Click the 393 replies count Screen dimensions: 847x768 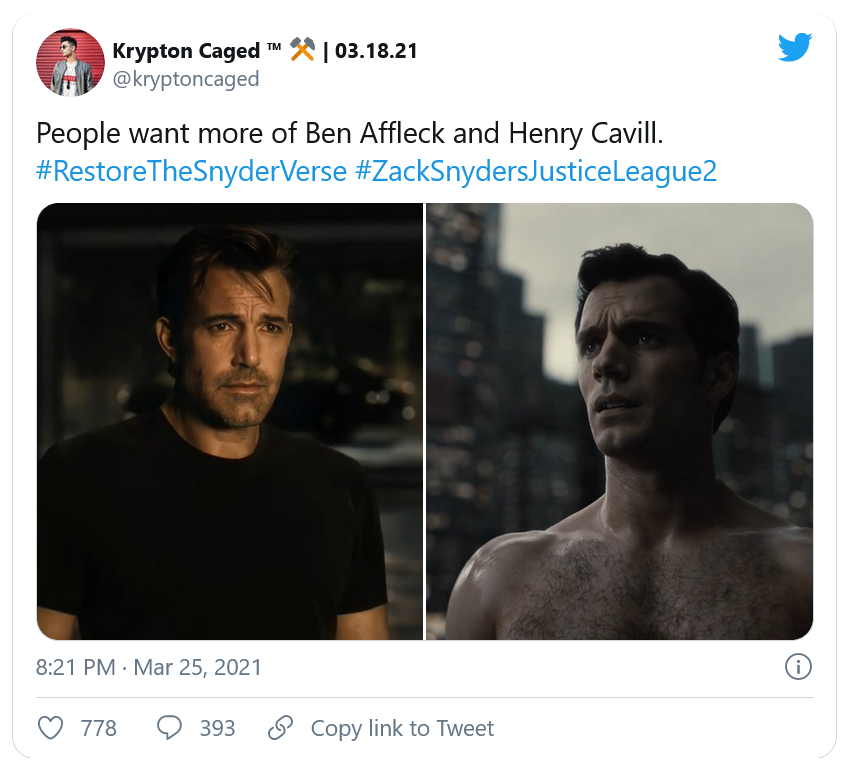(217, 728)
